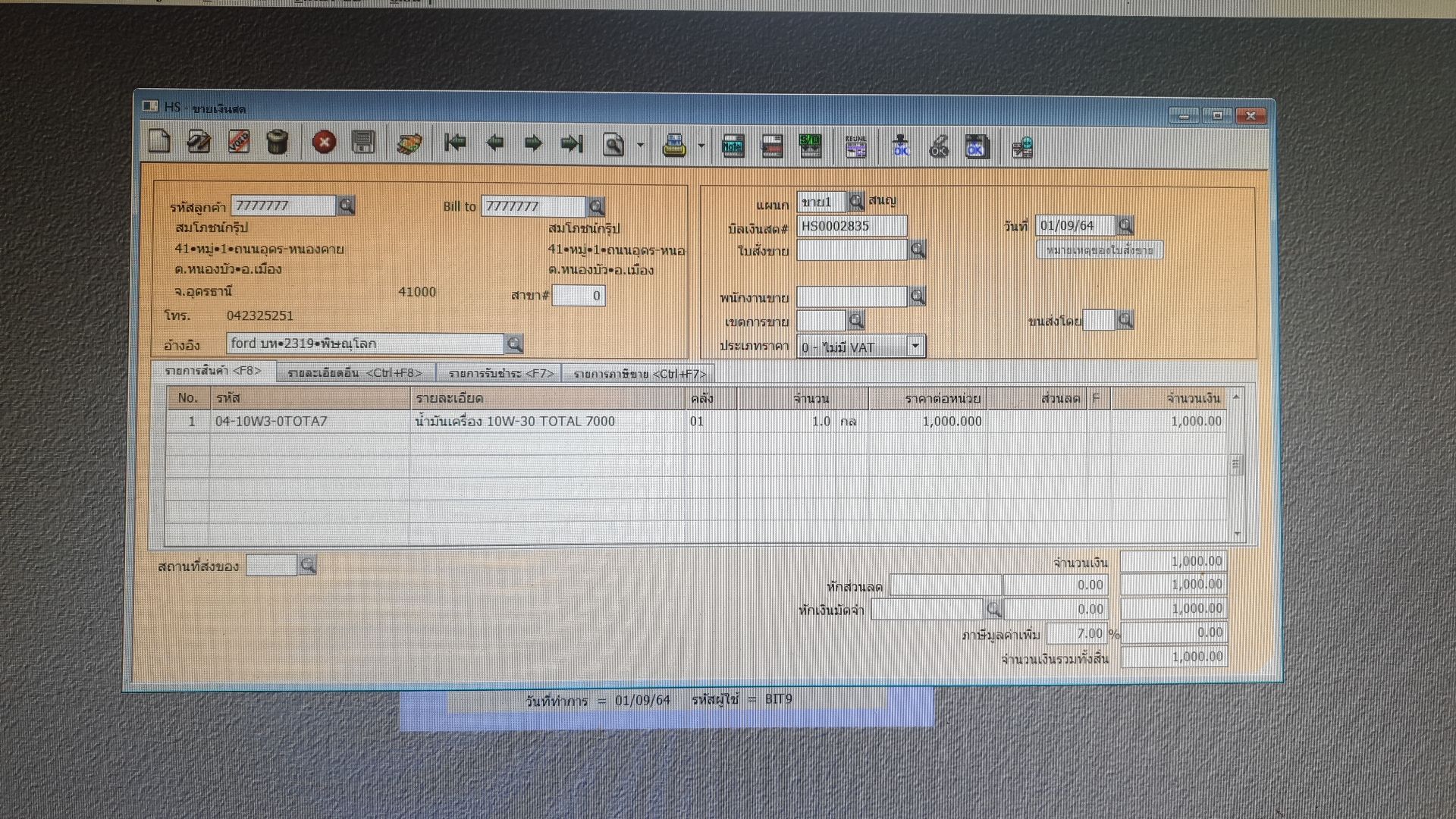Click the edit document pencil icon
This screenshot has width=1456, height=819.
199,142
